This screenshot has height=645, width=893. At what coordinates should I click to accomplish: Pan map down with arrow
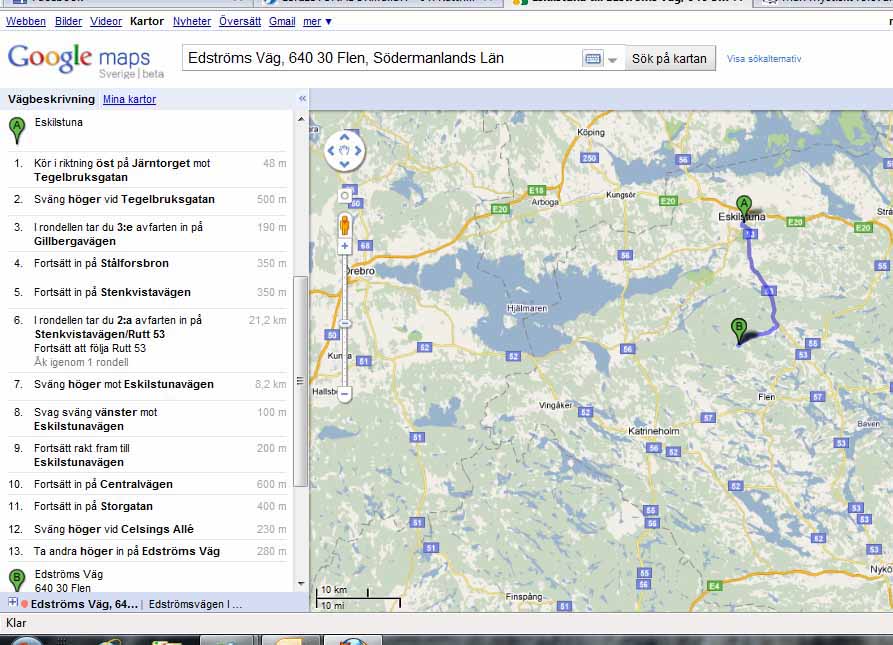point(345,164)
